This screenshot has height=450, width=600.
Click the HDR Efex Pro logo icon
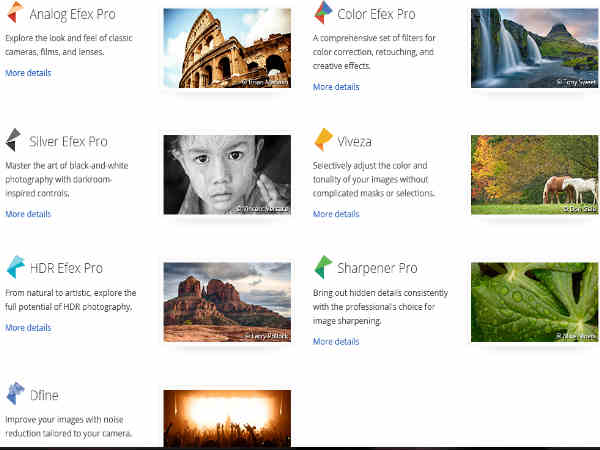click(16, 267)
